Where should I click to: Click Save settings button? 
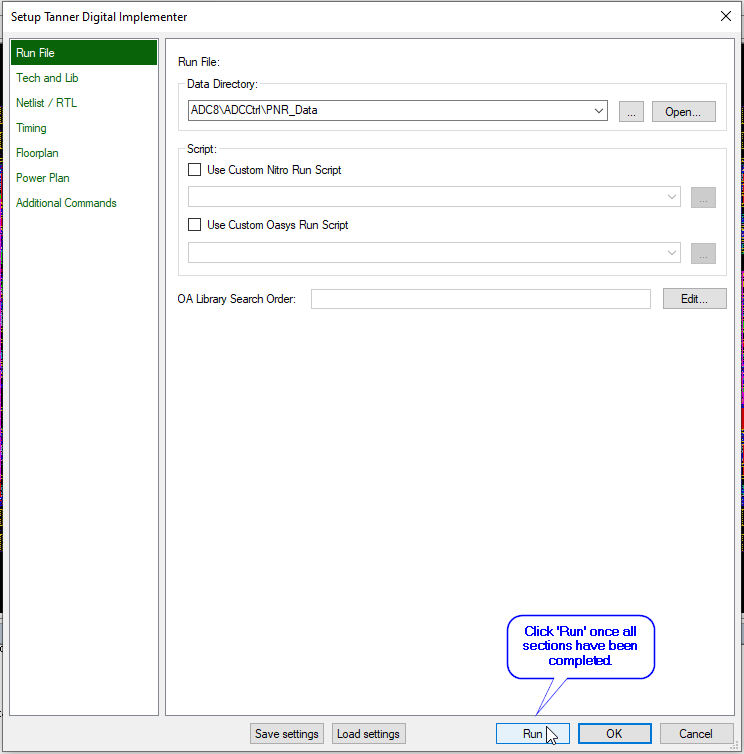click(x=287, y=734)
